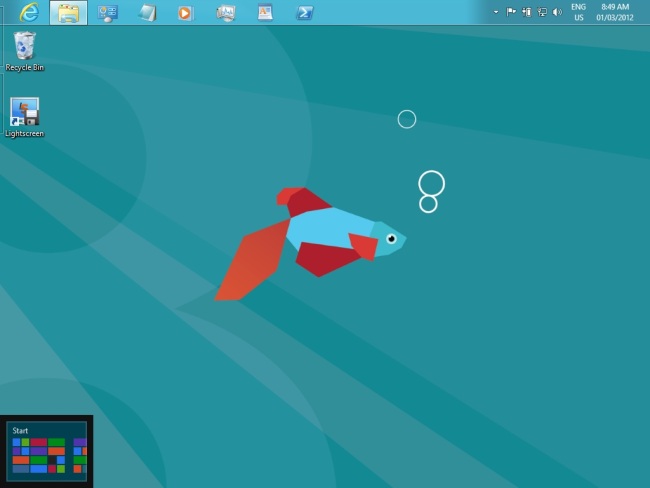This screenshot has height=488, width=650.
Task: Launch Windows PowerShell from taskbar
Action: point(305,13)
